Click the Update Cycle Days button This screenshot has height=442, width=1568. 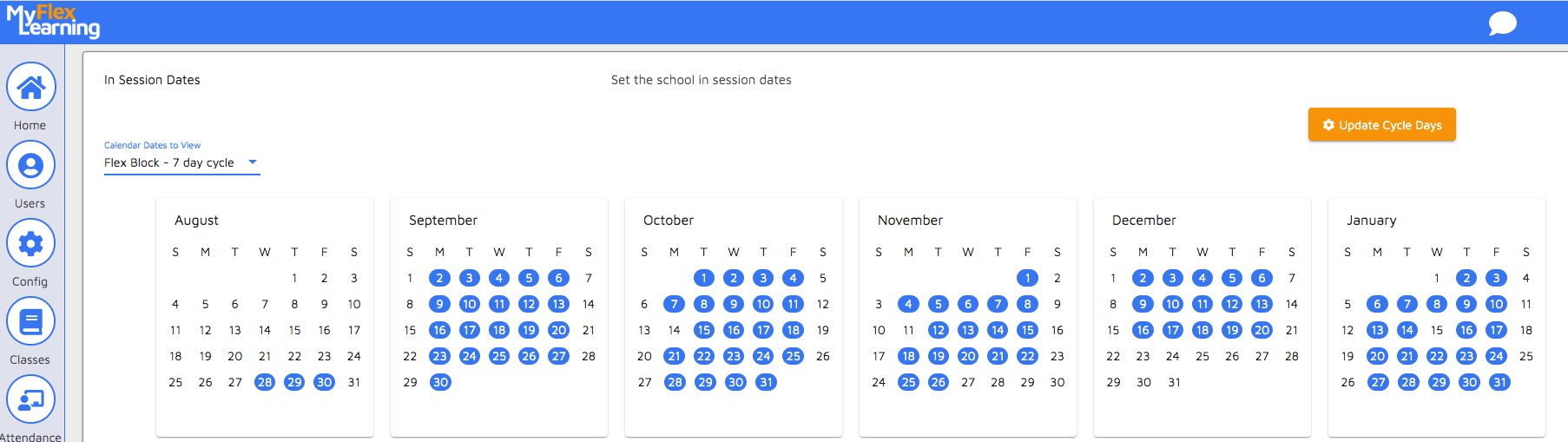tap(1381, 125)
